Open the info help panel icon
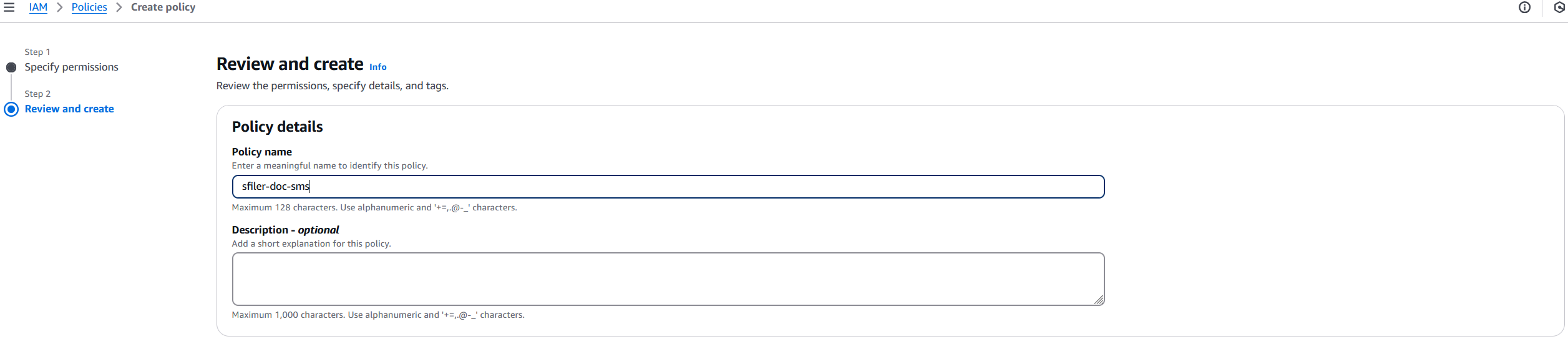Viewport: 1568px width, 339px height. pos(1524,7)
